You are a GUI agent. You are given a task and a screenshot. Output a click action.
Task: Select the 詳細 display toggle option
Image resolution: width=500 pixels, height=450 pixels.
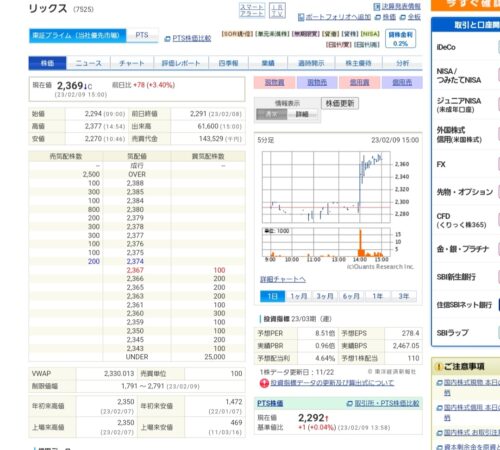point(302,114)
